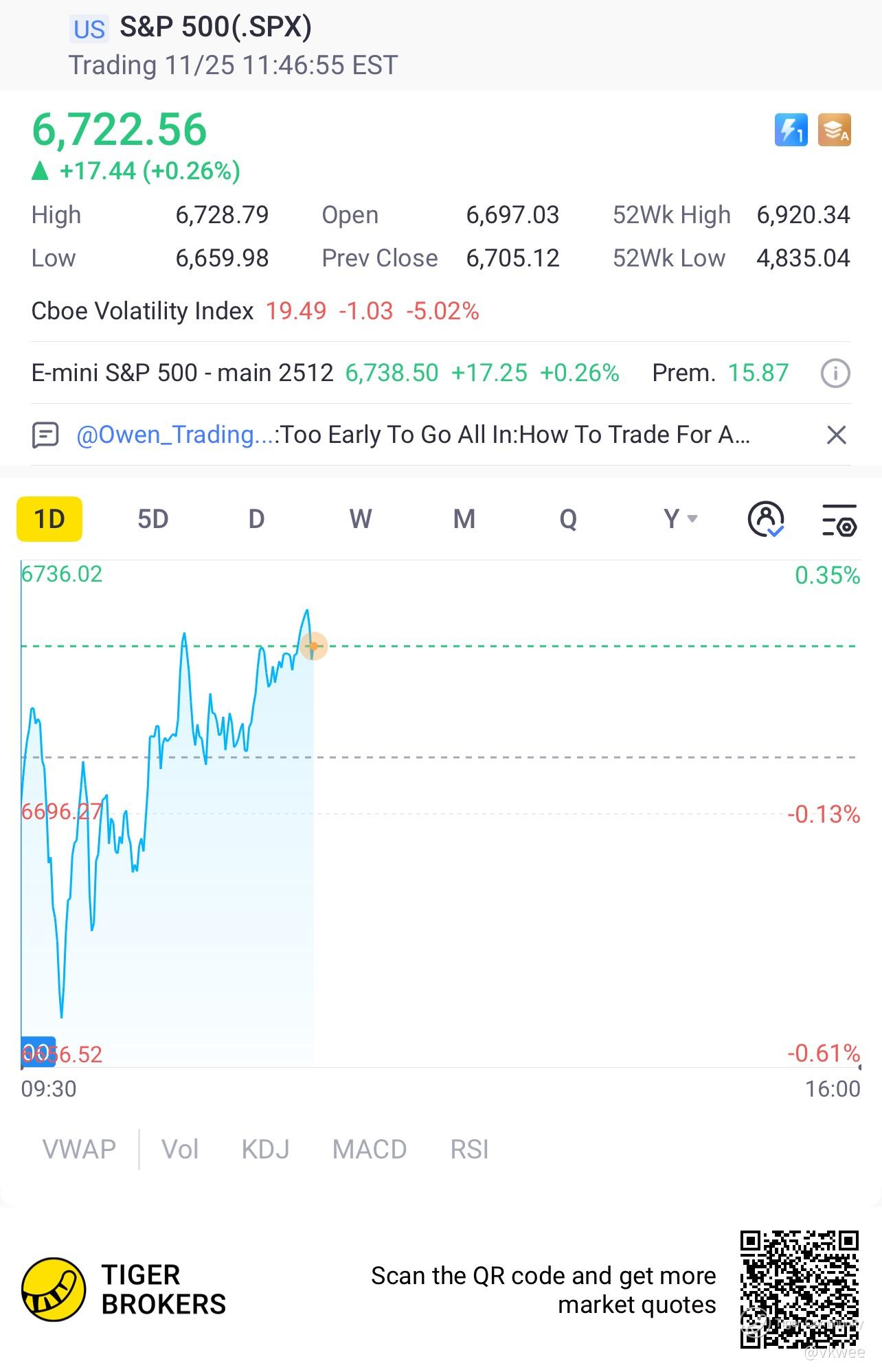Tap the blue lightning bolt icon
The width and height of the screenshot is (882, 1372).
(x=791, y=130)
